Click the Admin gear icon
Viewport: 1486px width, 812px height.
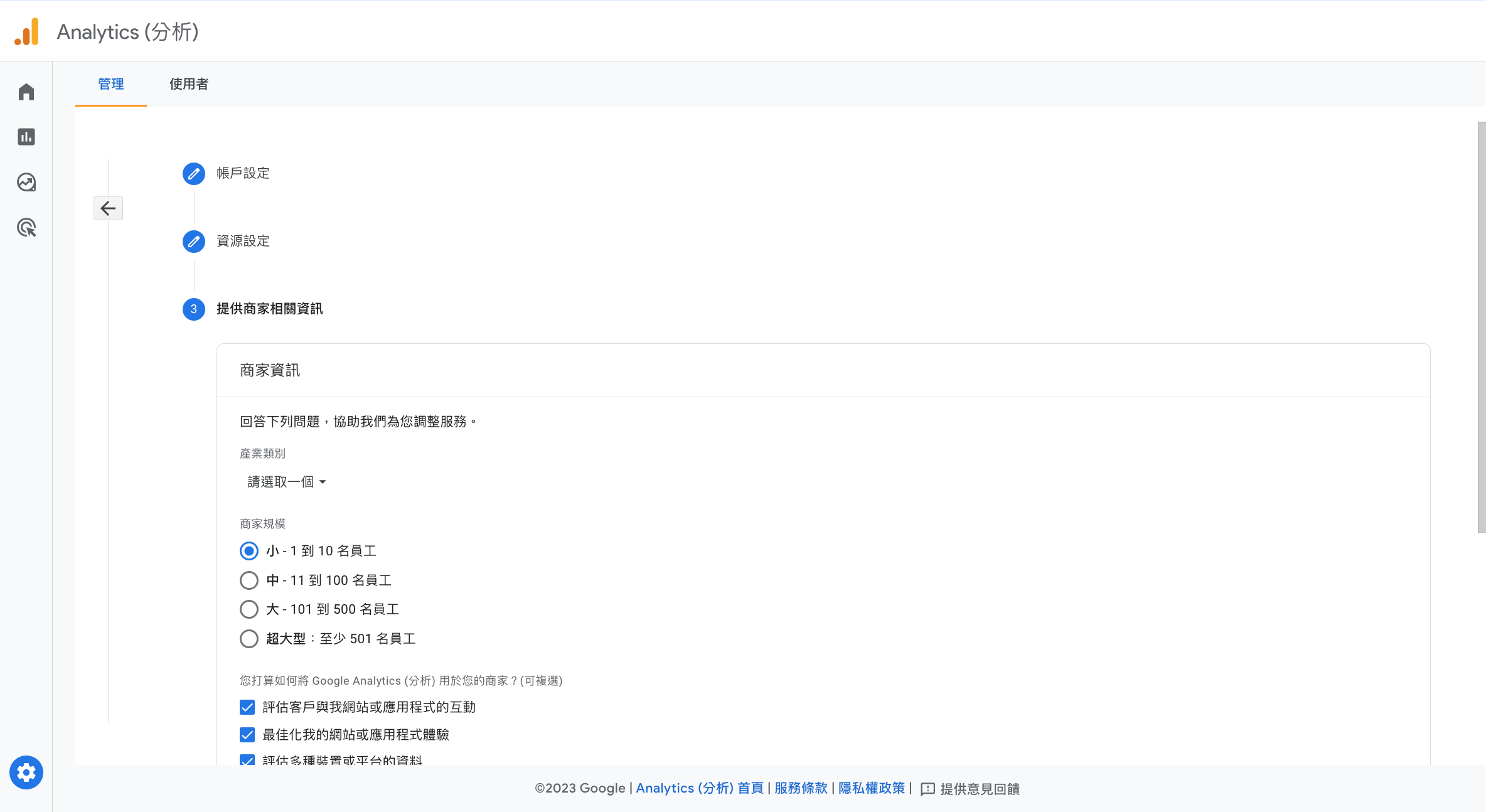(26, 772)
